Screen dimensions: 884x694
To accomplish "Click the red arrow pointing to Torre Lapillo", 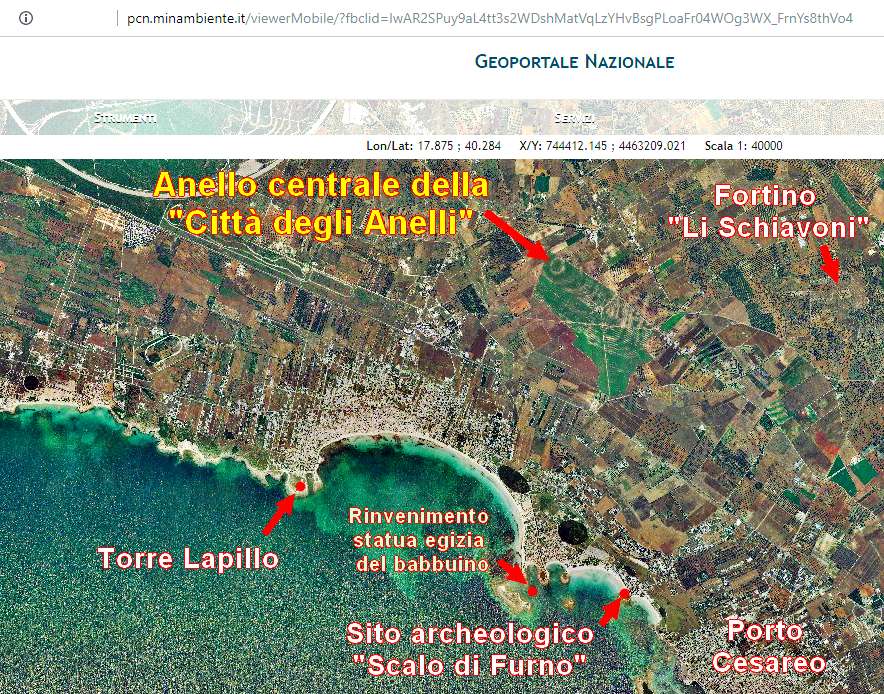I will (x=277, y=512).
